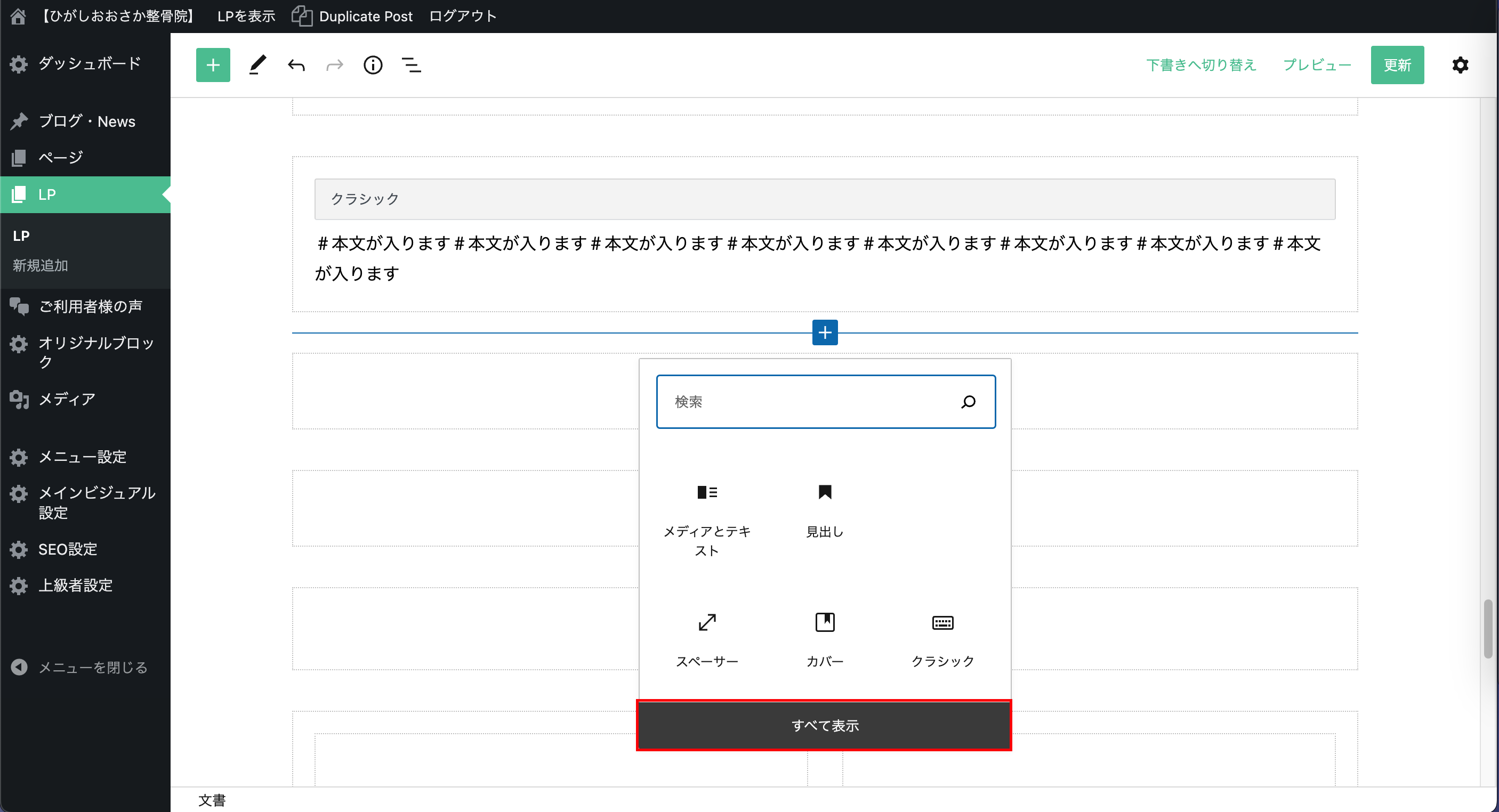Click the blue inline inserter plus button
Viewport: 1499px width, 812px height.
pyautogui.click(x=825, y=332)
